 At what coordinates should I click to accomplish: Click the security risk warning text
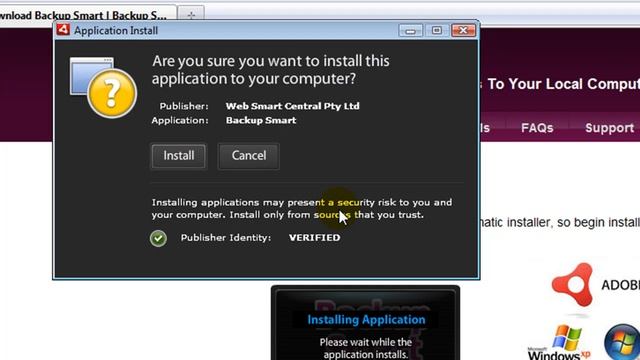(x=302, y=209)
